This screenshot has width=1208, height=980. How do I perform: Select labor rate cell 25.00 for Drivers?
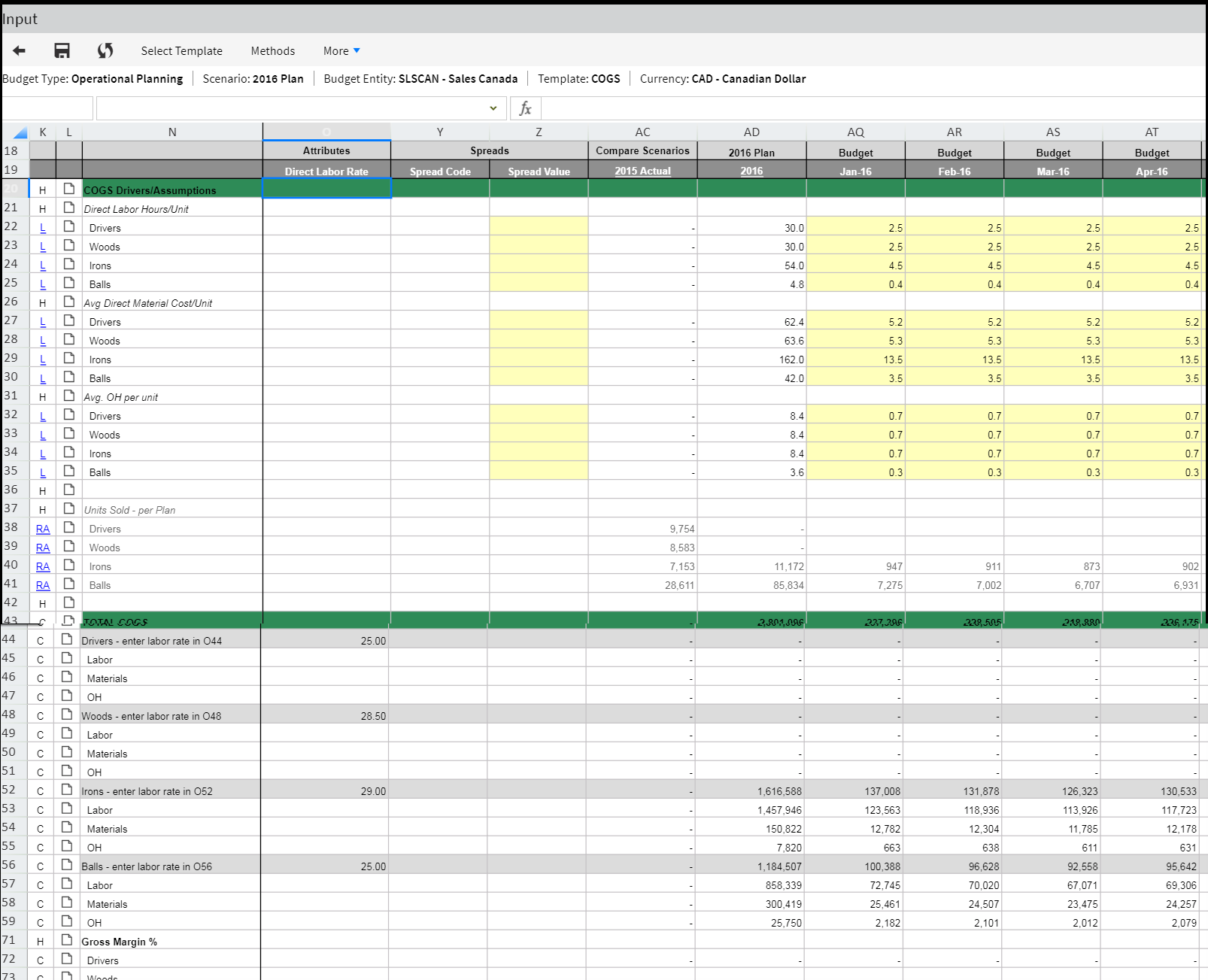click(x=325, y=641)
